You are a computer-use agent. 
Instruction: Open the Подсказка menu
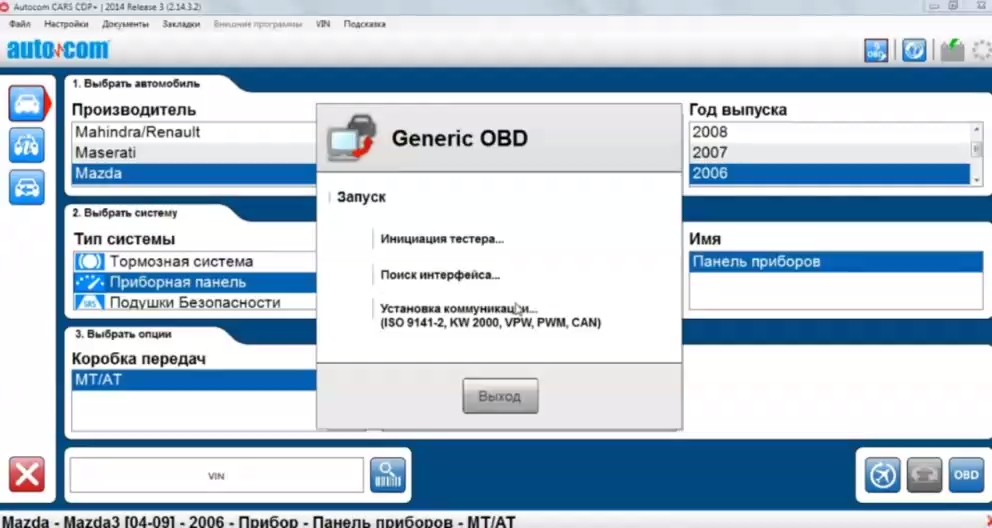tap(364, 24)
